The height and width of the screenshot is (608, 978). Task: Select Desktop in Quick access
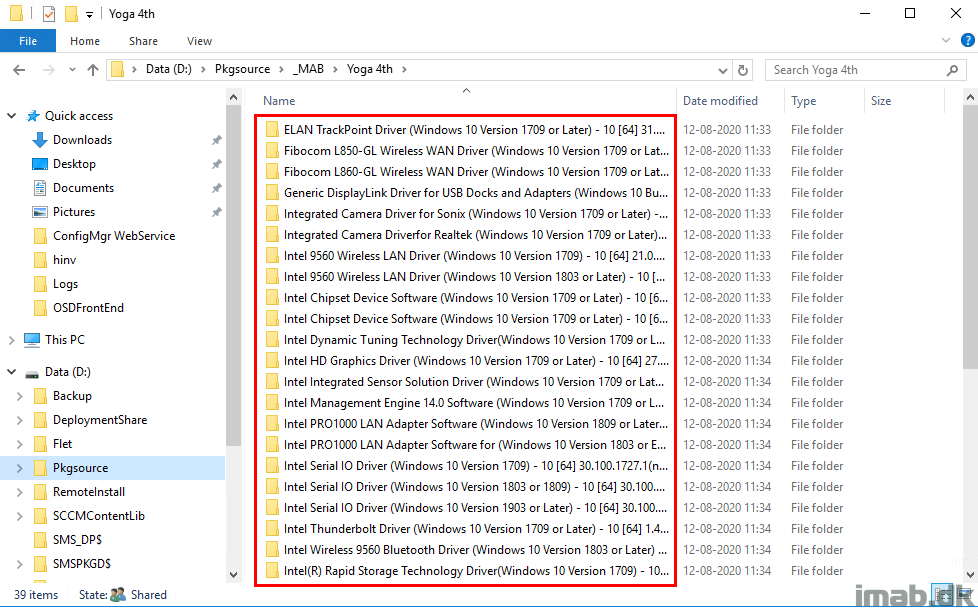pyautogui.click(x=74, y=164)
